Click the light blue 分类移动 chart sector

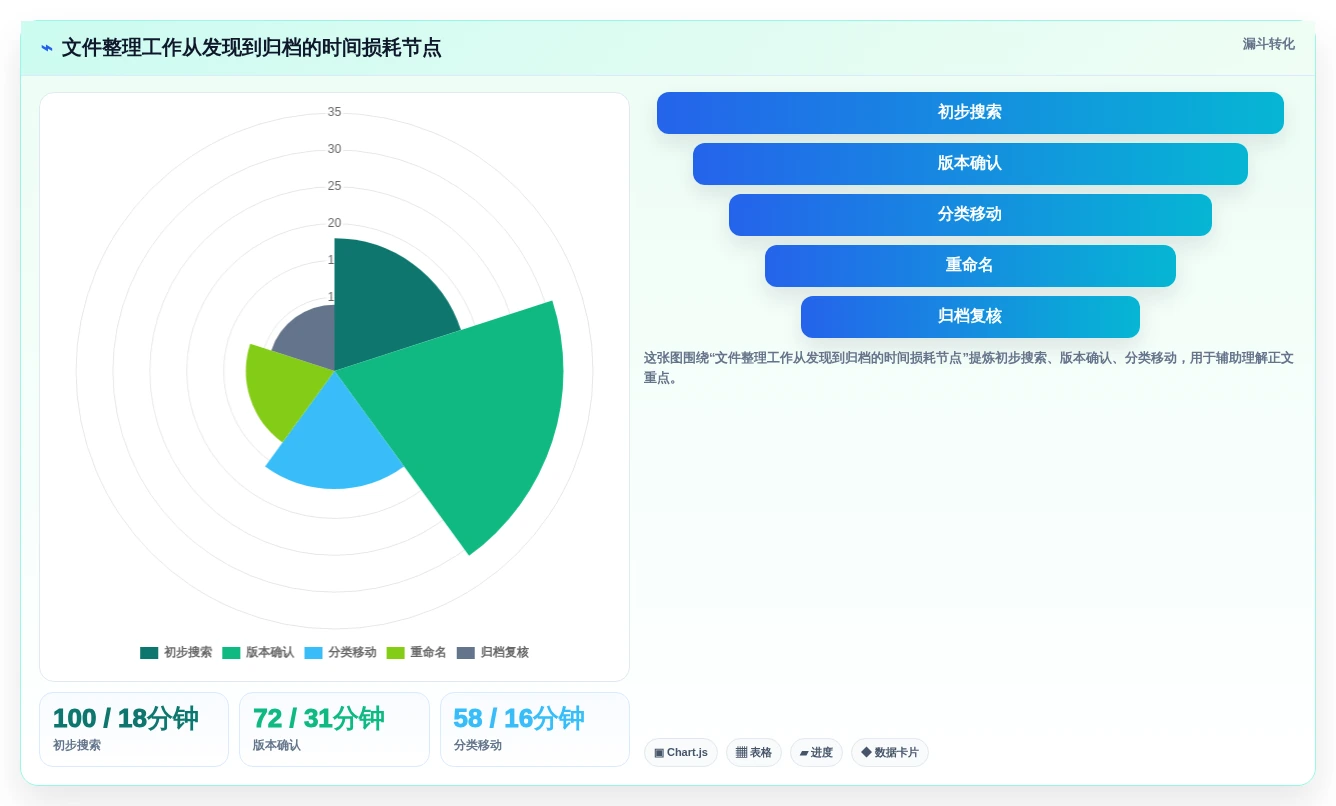[x=335, y=440]
